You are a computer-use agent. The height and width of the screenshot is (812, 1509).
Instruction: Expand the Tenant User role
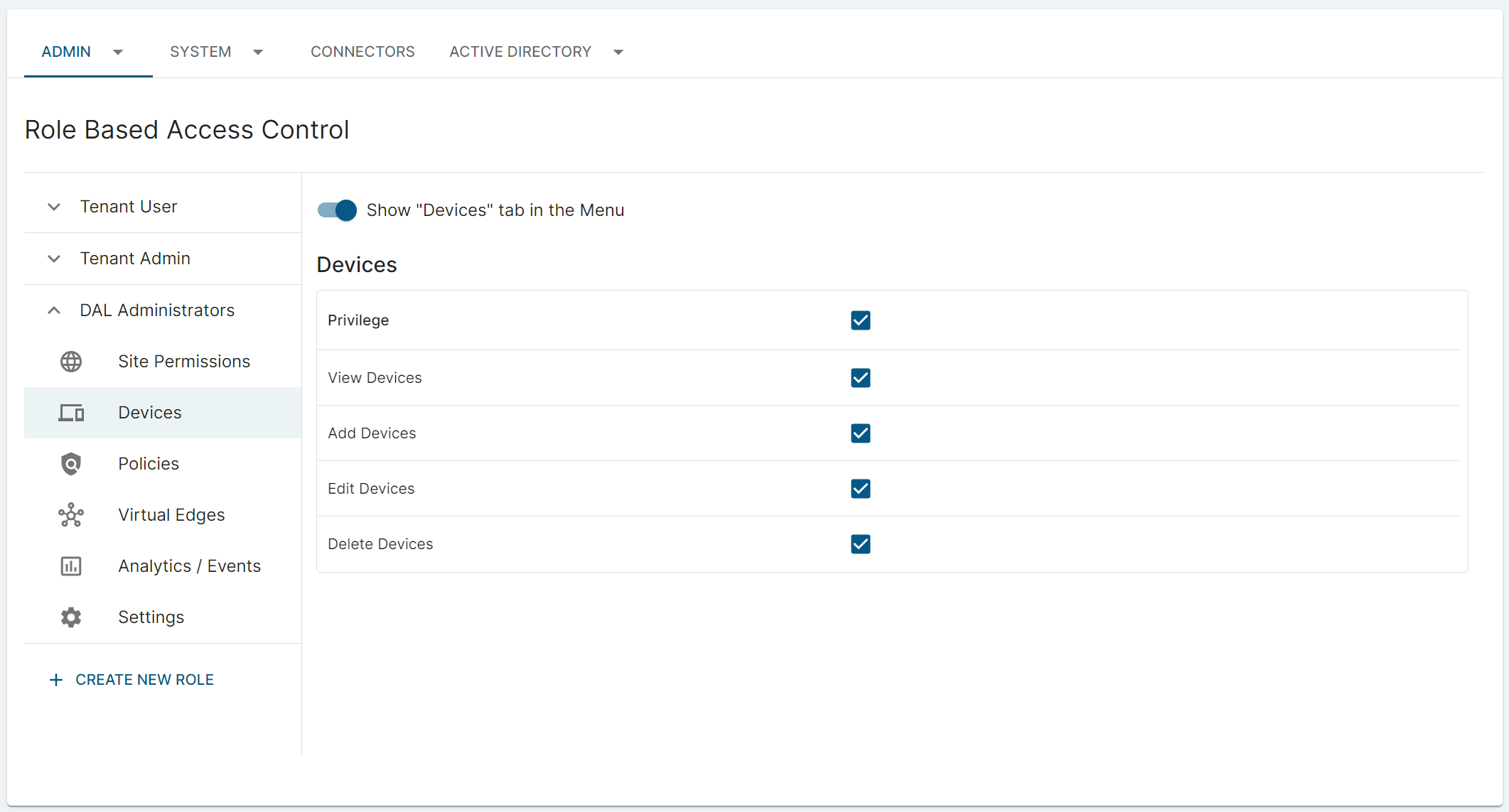point(54,207)
